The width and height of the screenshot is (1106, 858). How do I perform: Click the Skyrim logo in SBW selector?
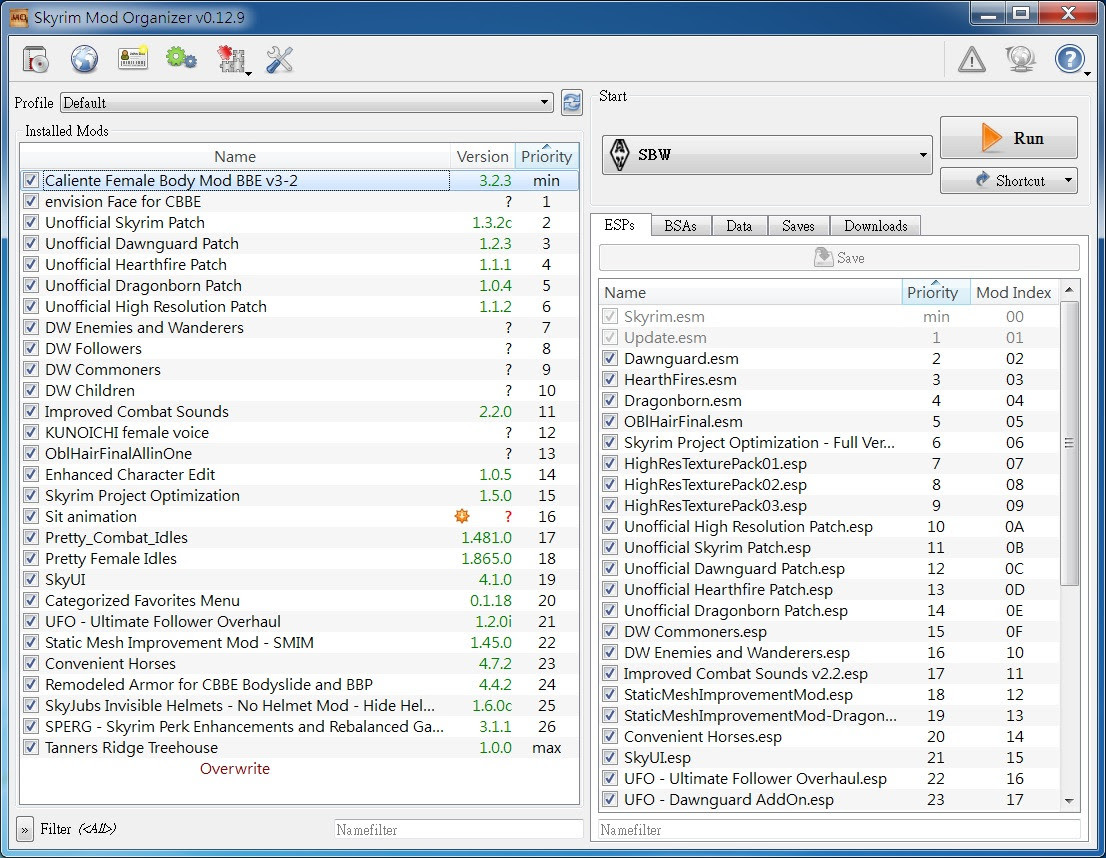[619, 155]
